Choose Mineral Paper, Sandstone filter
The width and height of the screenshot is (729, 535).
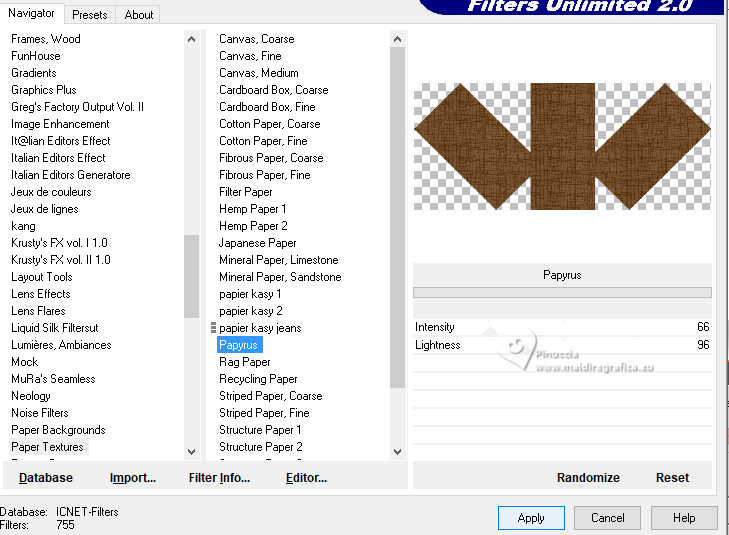pyautogui.click(x=280, y=277)
